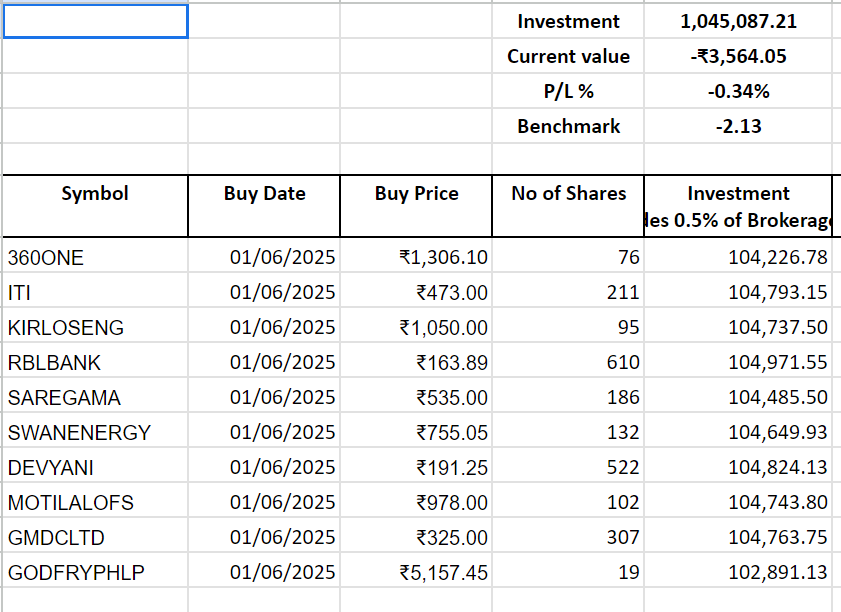This screenshot has width=841, height=612.
Task: Select buy price ₹5,157.45
Action: point(416,572)
